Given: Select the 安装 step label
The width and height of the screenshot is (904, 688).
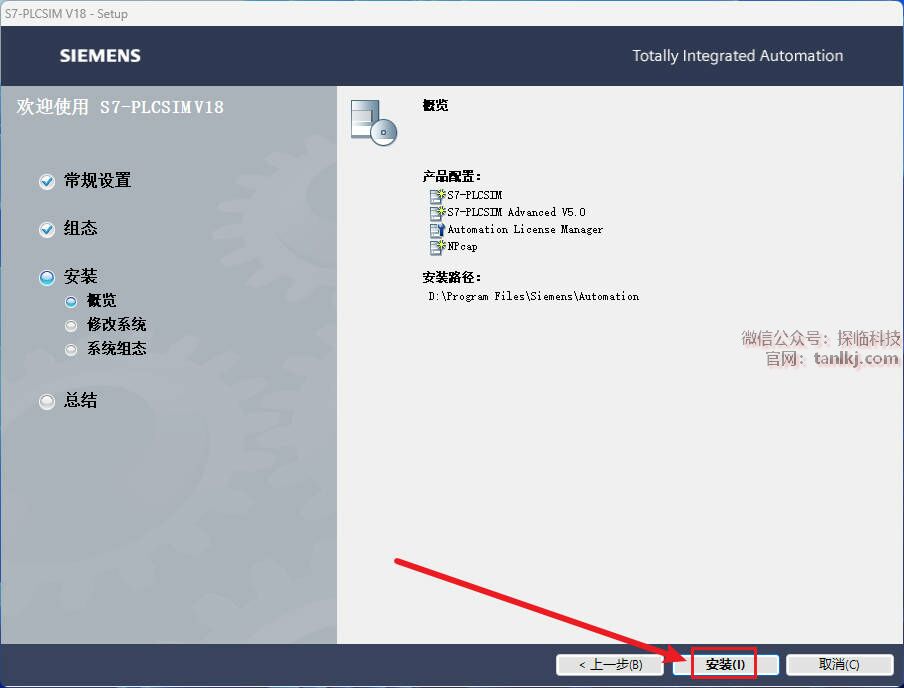Looking at the screenshot, I should point(81,276).
